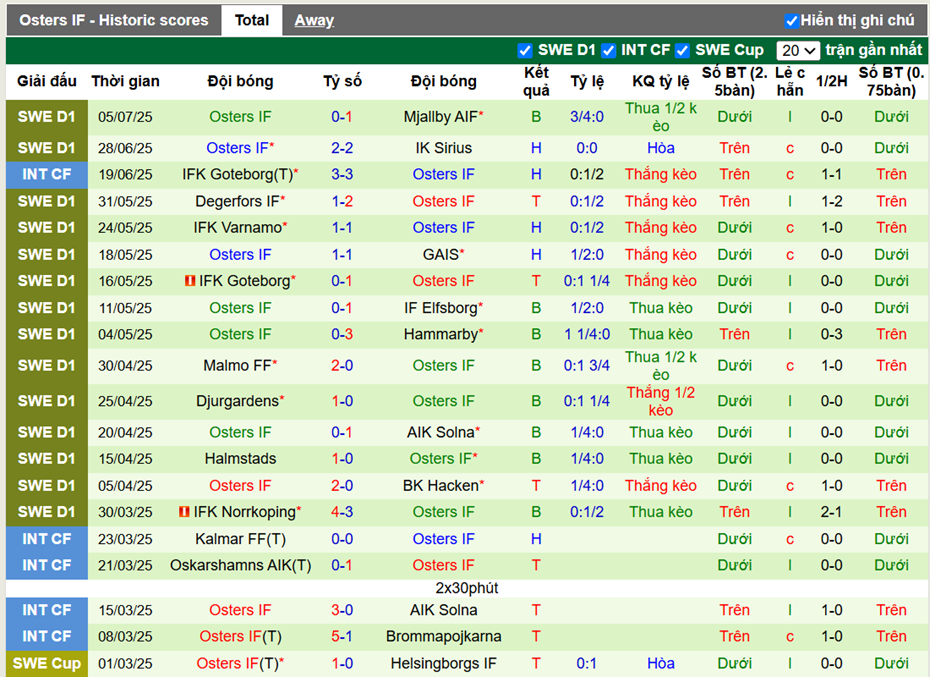
Task: Click half-time 0-3 on Hammarby row
Action: [831, 334]
